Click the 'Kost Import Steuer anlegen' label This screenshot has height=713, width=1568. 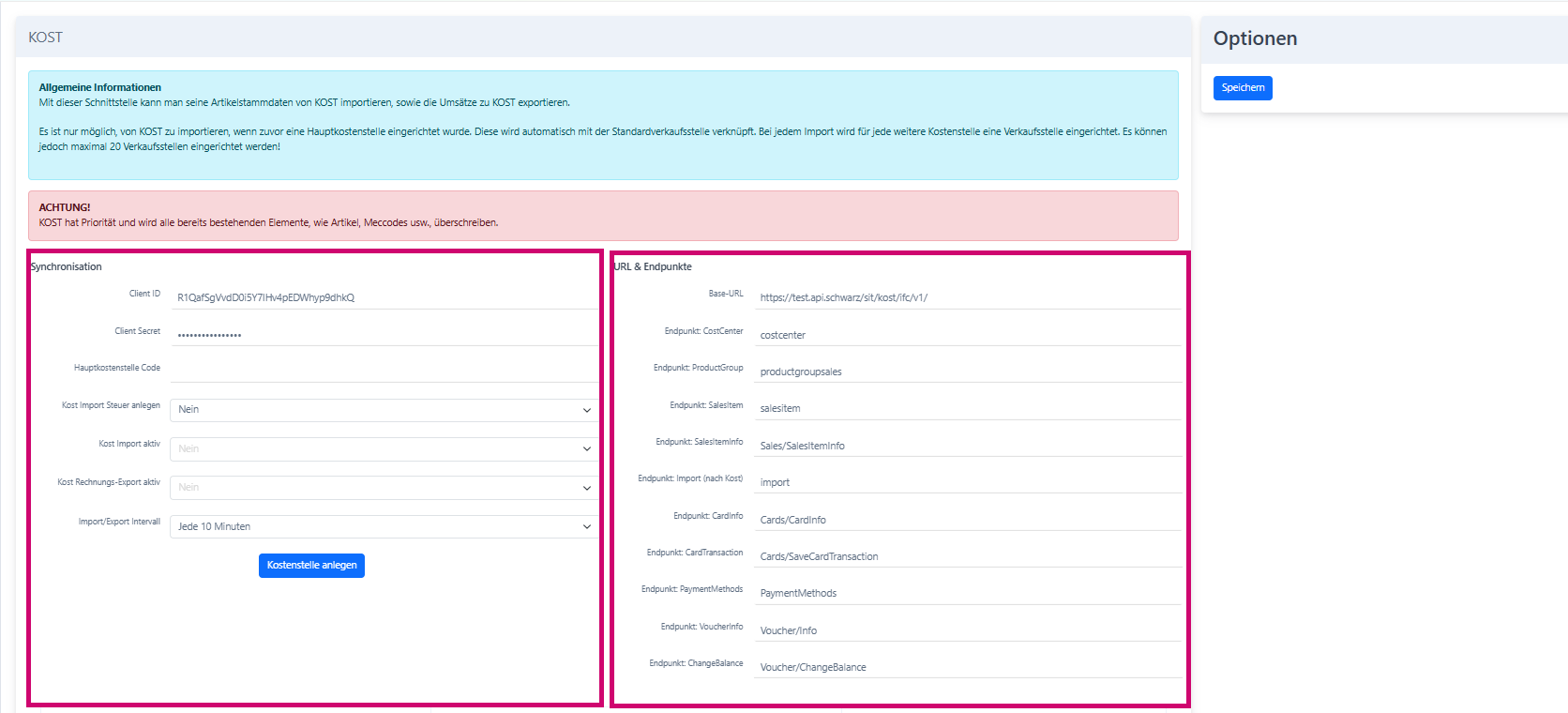click(111, 405)
